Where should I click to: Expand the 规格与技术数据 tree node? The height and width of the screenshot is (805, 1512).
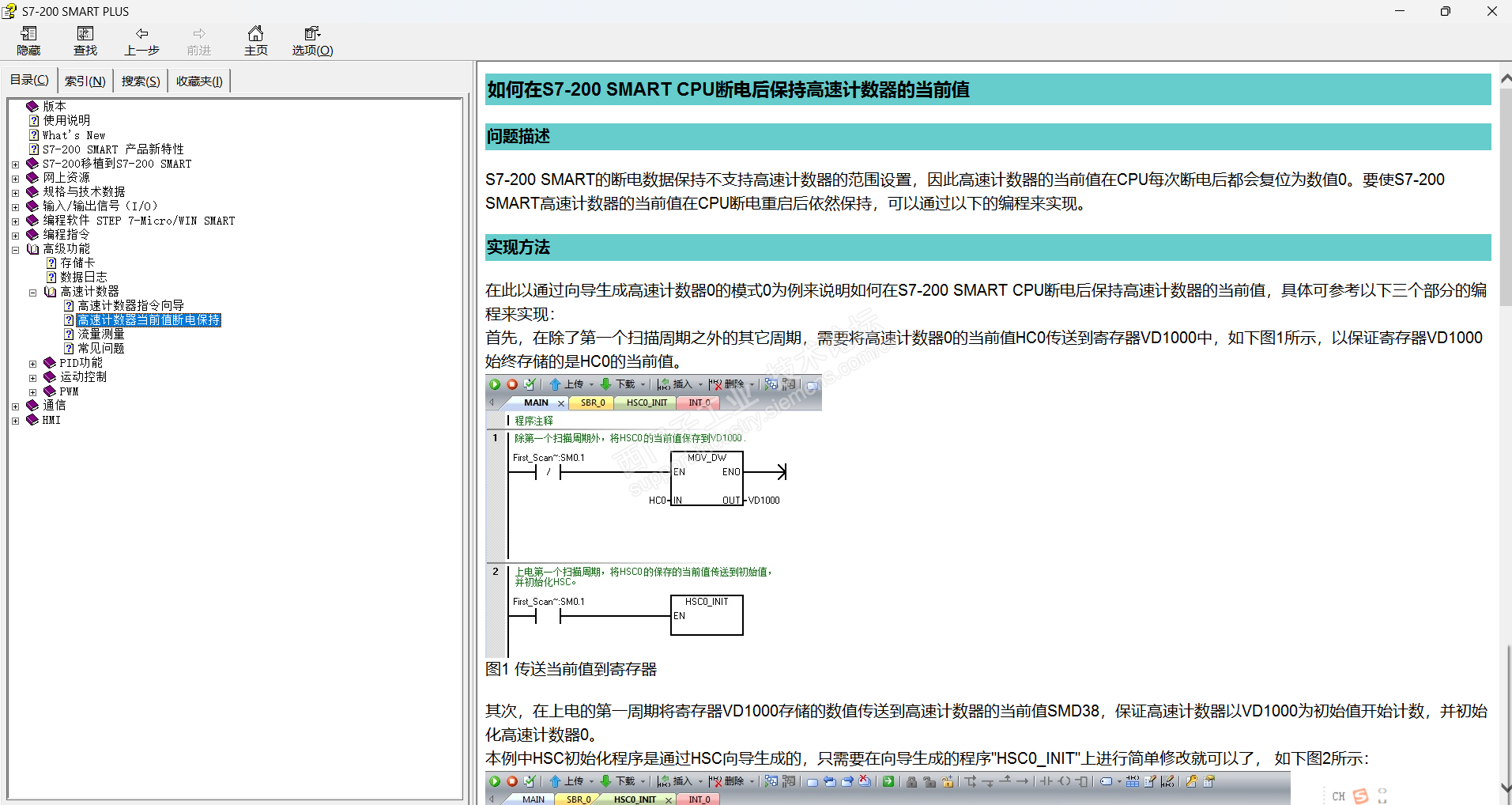point(16,193)
